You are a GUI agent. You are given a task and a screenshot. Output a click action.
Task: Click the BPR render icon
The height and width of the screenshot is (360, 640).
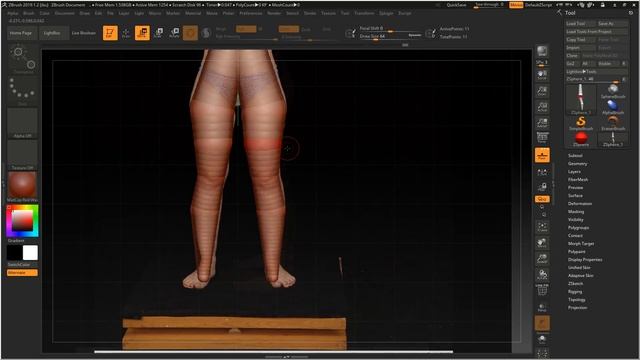(x=542, y=51)
